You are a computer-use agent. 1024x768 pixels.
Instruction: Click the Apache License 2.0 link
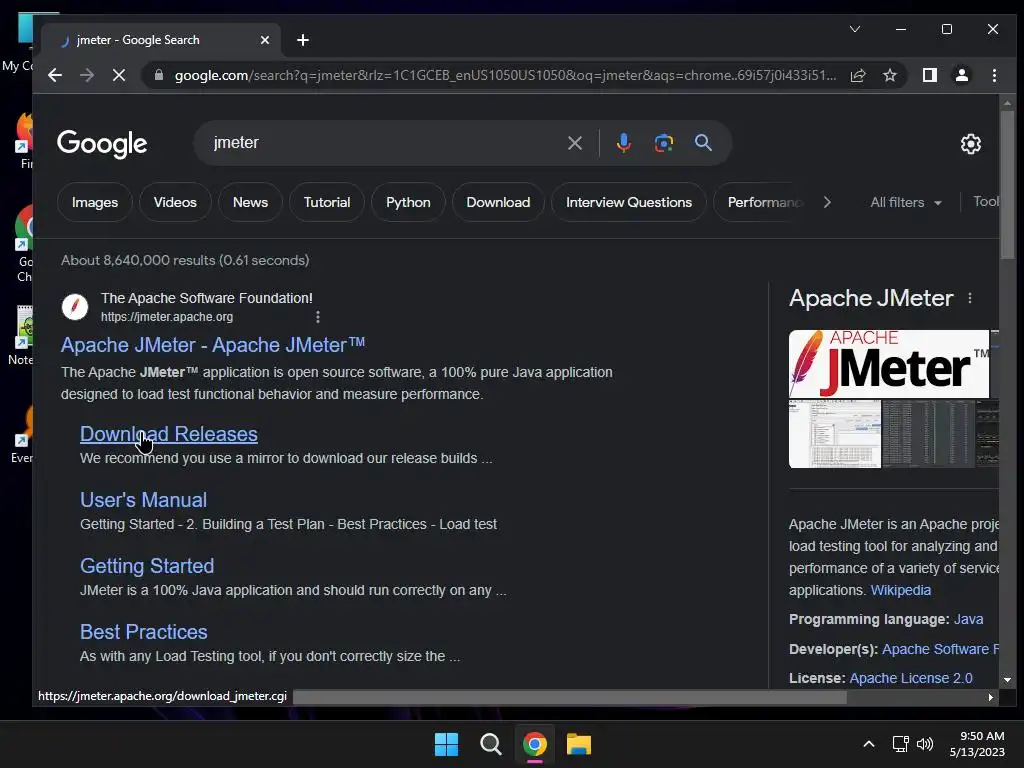[x=910, y=679]
